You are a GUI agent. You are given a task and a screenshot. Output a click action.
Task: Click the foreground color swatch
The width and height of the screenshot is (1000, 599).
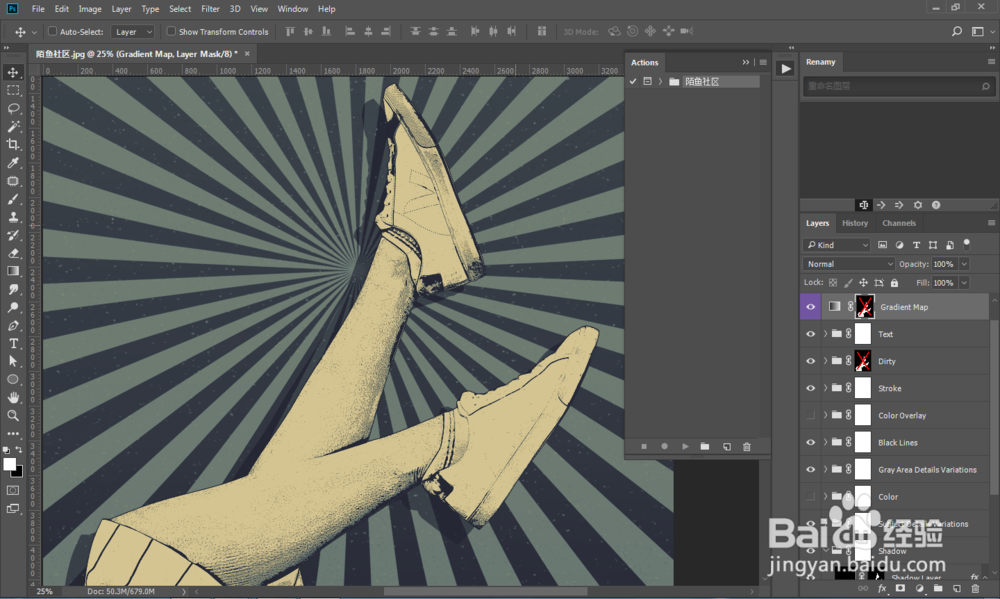(9, 464)
